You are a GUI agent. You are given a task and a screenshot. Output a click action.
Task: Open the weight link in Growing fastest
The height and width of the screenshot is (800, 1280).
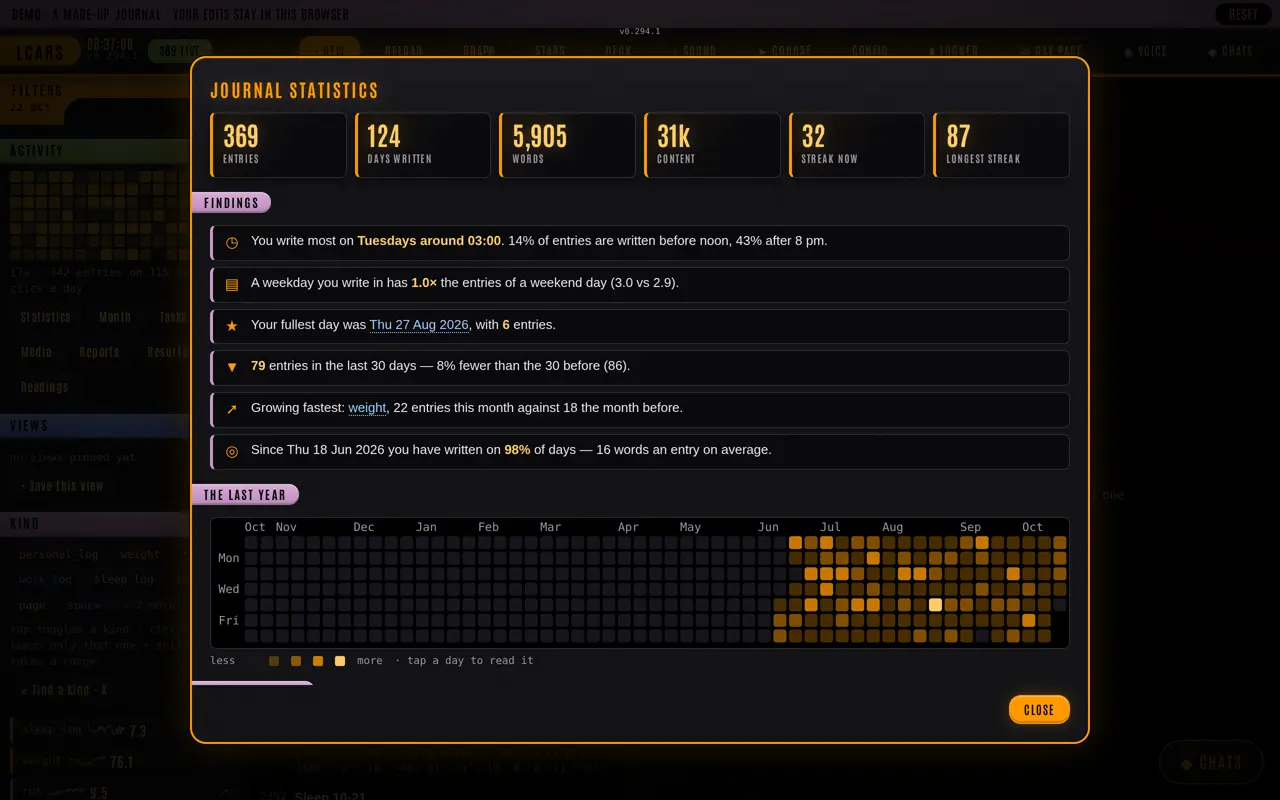[367, 408]
